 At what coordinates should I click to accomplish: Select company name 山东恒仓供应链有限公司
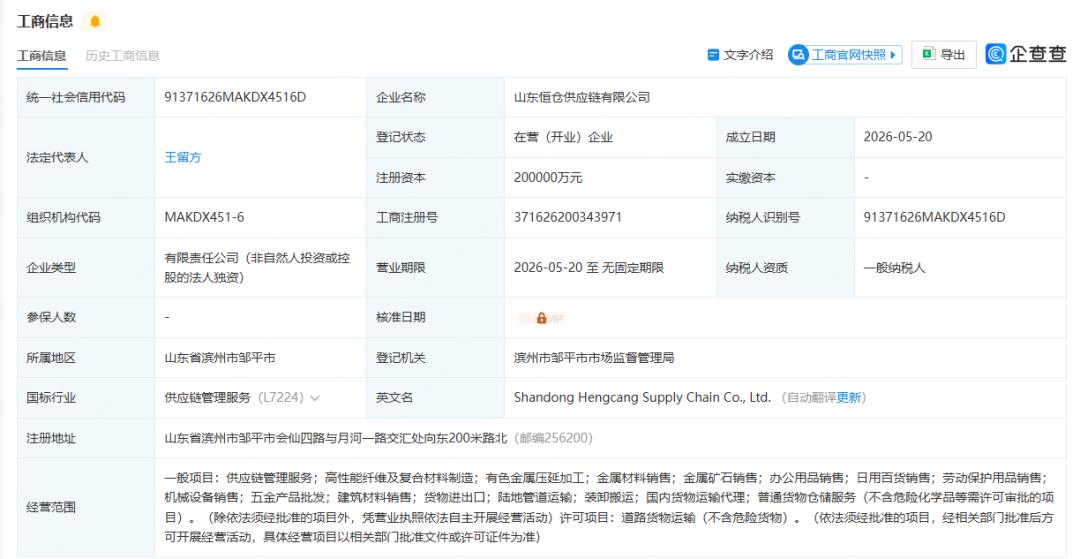[582, 97]
